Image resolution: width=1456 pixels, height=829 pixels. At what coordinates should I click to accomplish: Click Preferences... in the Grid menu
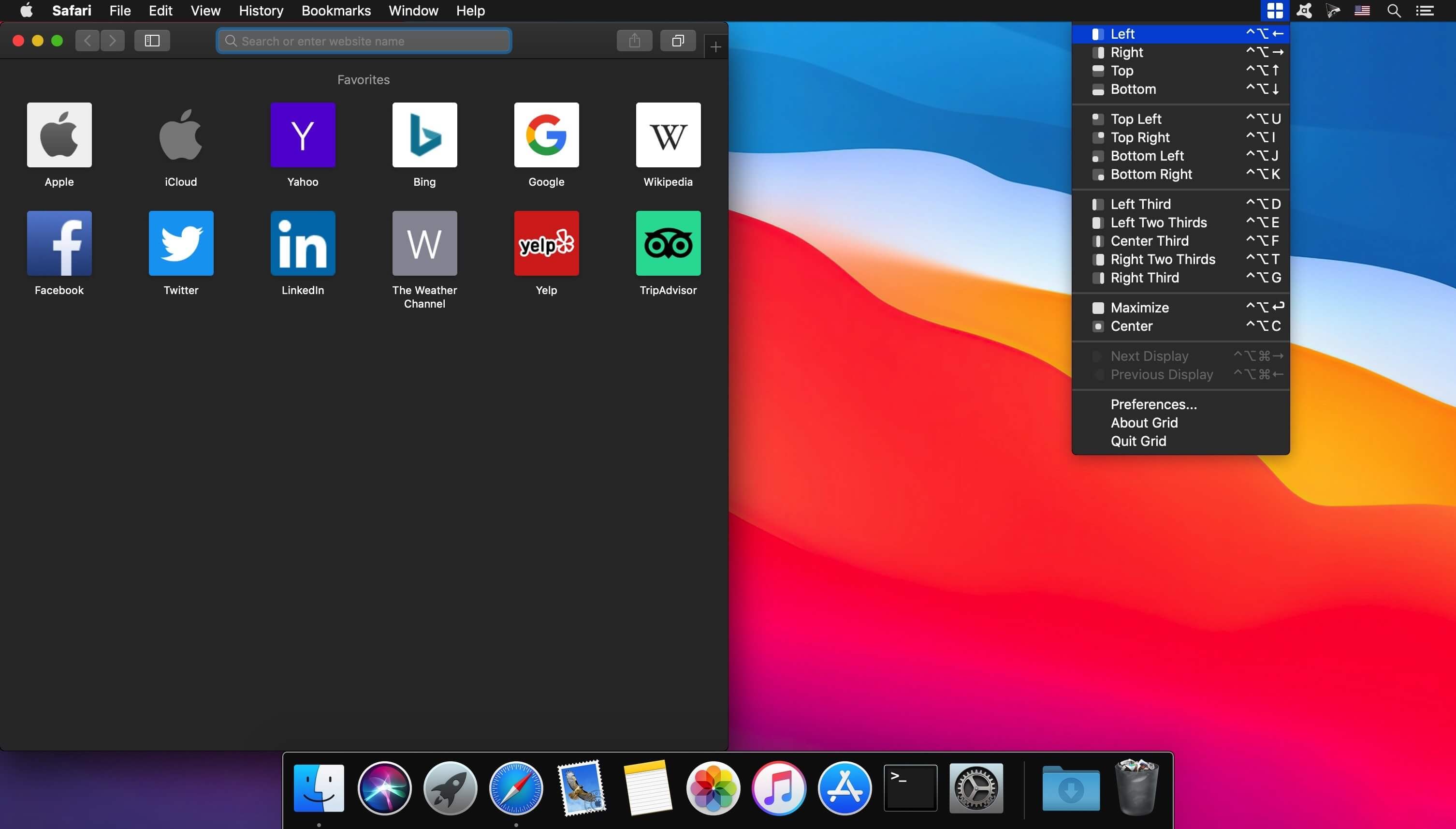[x=1153, y=404]
